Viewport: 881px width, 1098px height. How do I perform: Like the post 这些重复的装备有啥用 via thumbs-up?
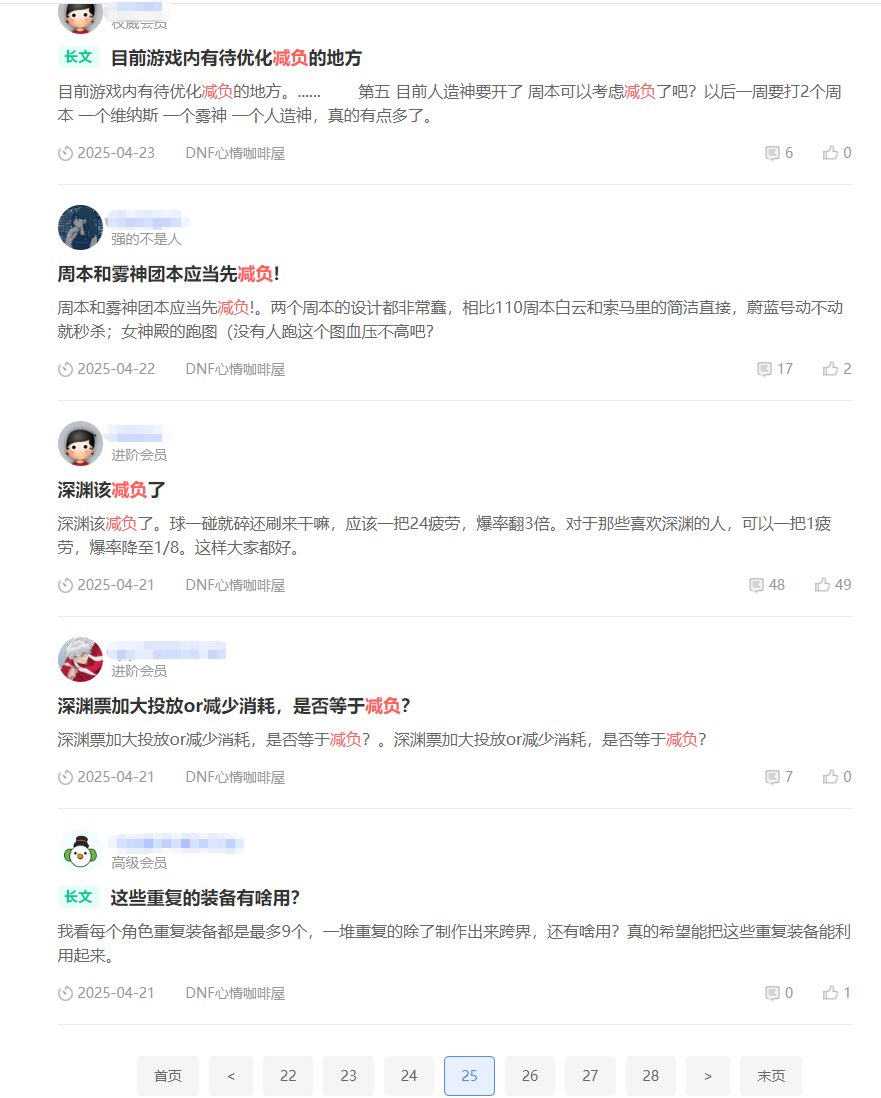831,993
